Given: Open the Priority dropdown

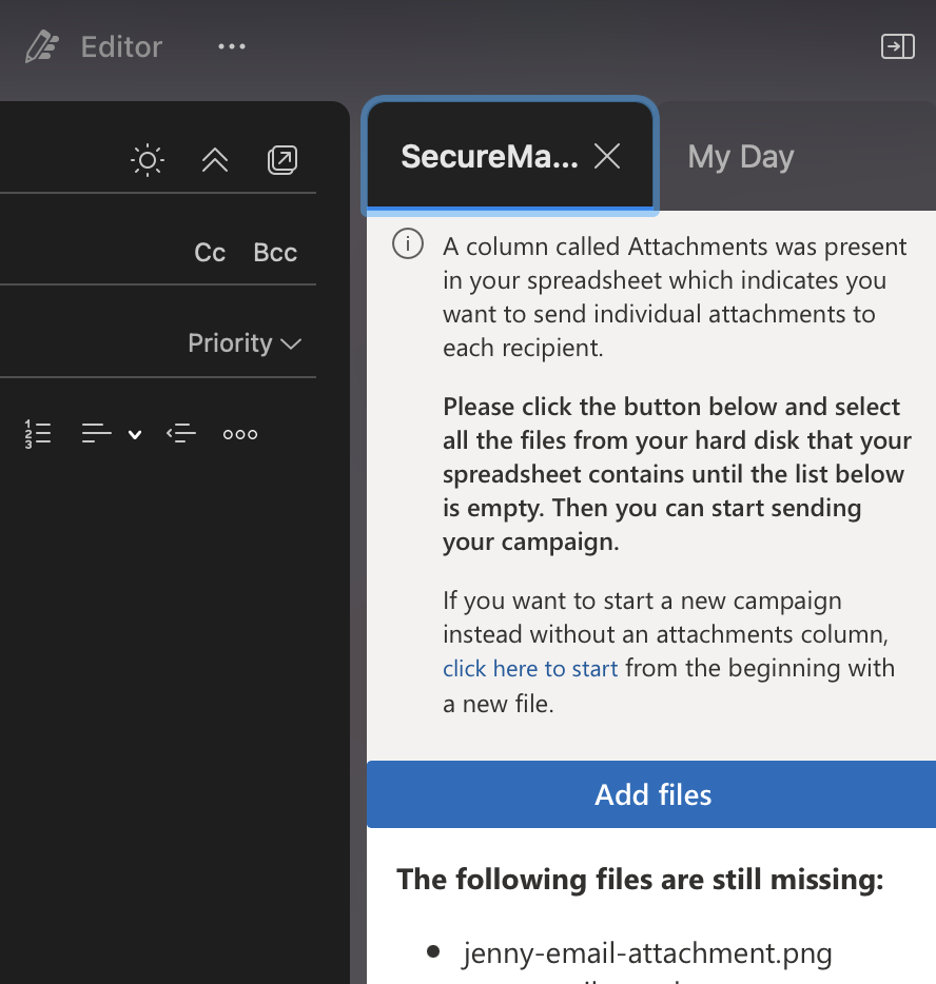Looking at the screenshot, I should coord(243,343).
